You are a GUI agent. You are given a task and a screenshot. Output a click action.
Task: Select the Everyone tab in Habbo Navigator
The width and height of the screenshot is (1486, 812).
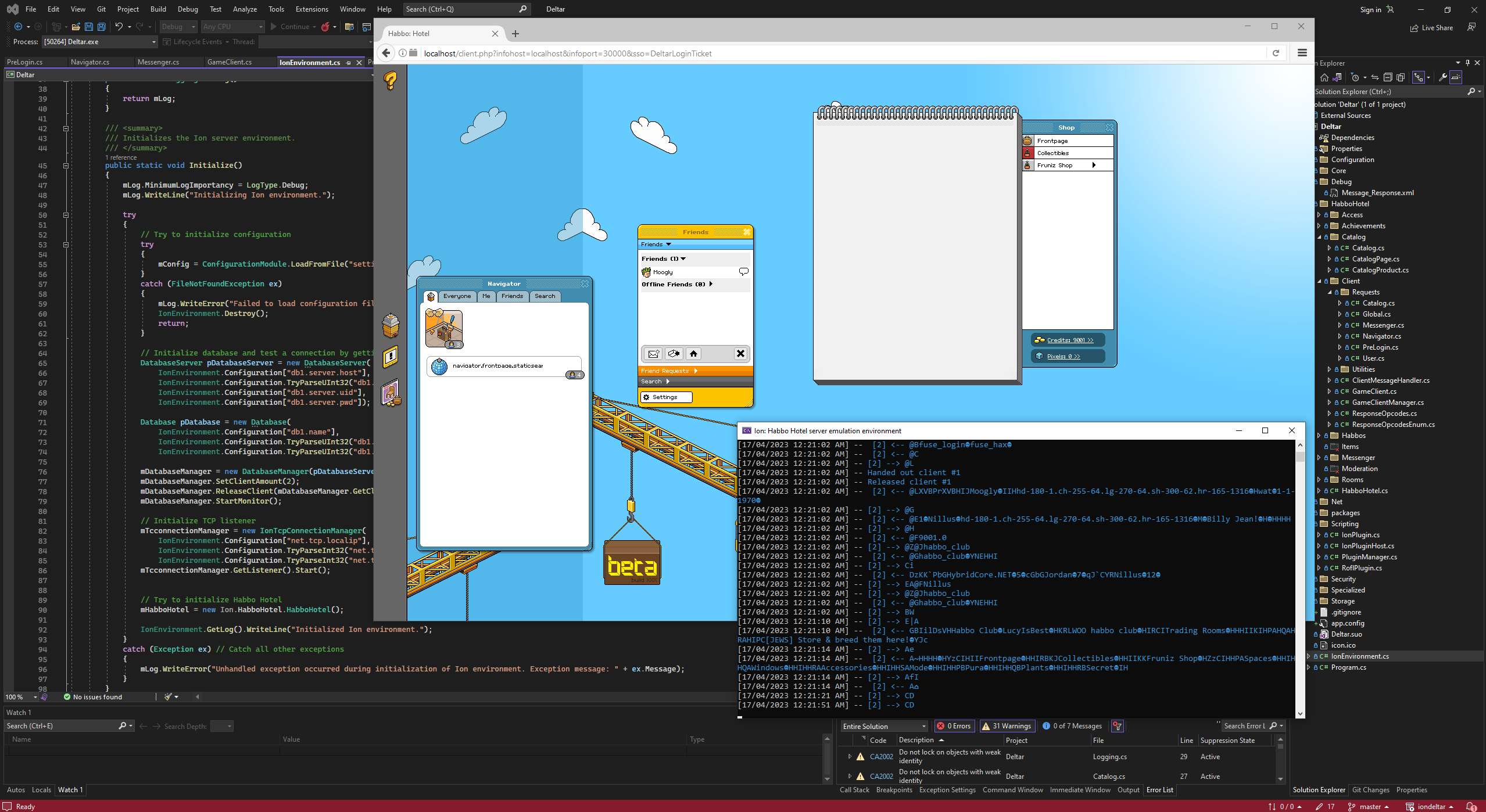click(457, 296)
